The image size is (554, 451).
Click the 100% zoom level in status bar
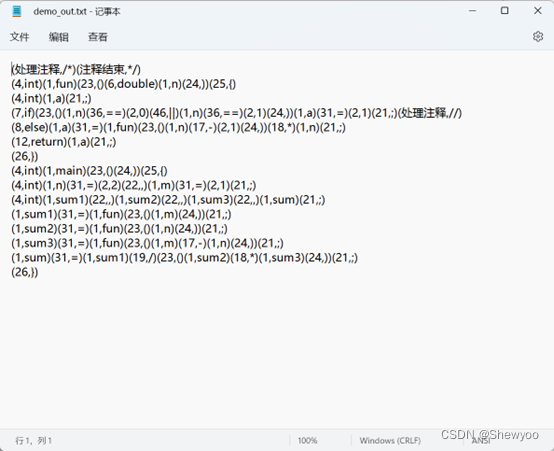(x=307, y=440)
